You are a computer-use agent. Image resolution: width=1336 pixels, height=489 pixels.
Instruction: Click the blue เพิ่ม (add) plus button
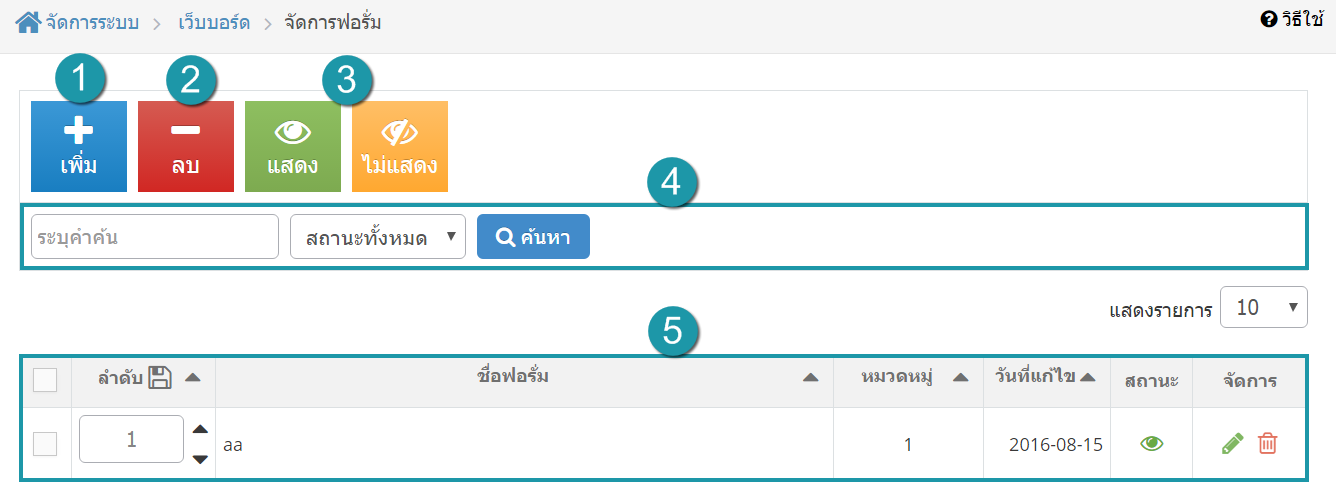tap(79, 146)
